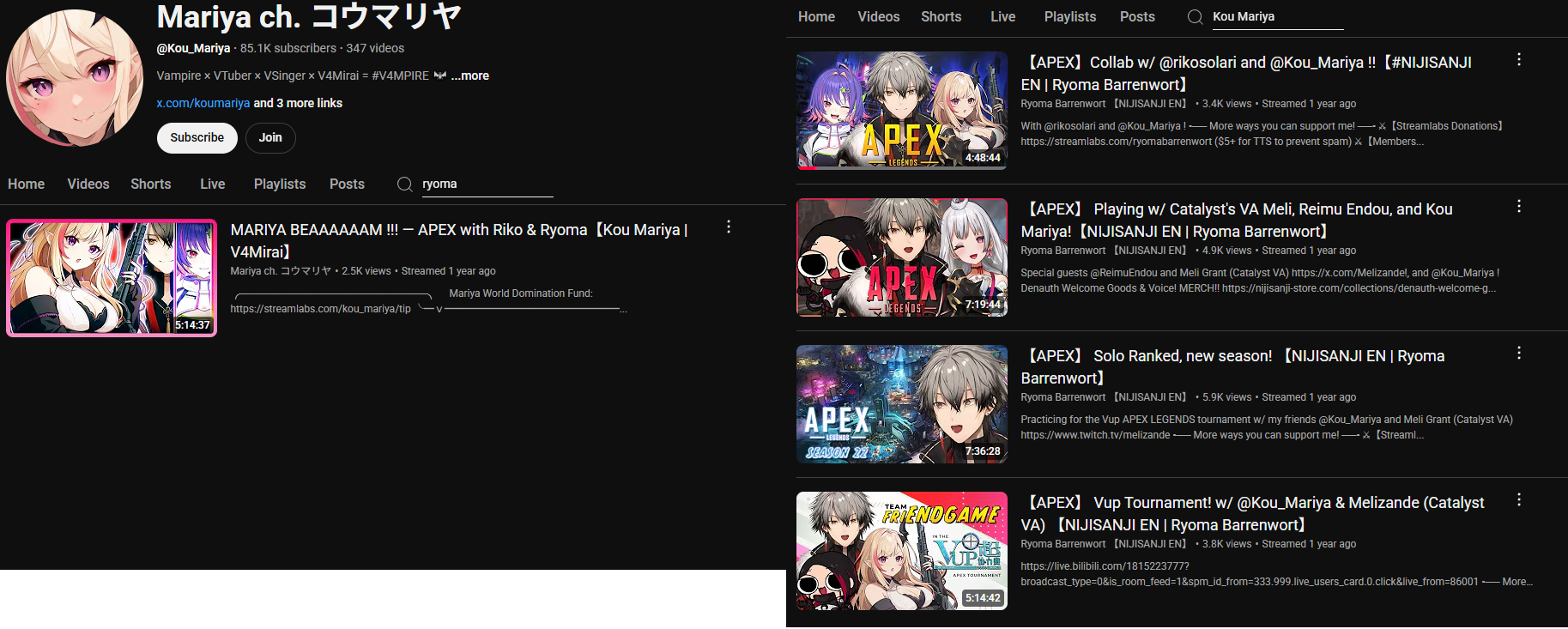Open Solo Ranked, new season title
Image resolution: width=1568 pixels, height=629 pixels.
(x=1233, y=367)
